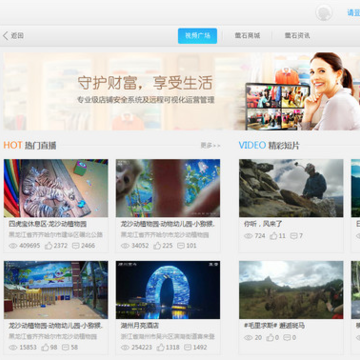Click the back arrow next to 返回
Screen dimensions: 360x360
tap(6, 36)
